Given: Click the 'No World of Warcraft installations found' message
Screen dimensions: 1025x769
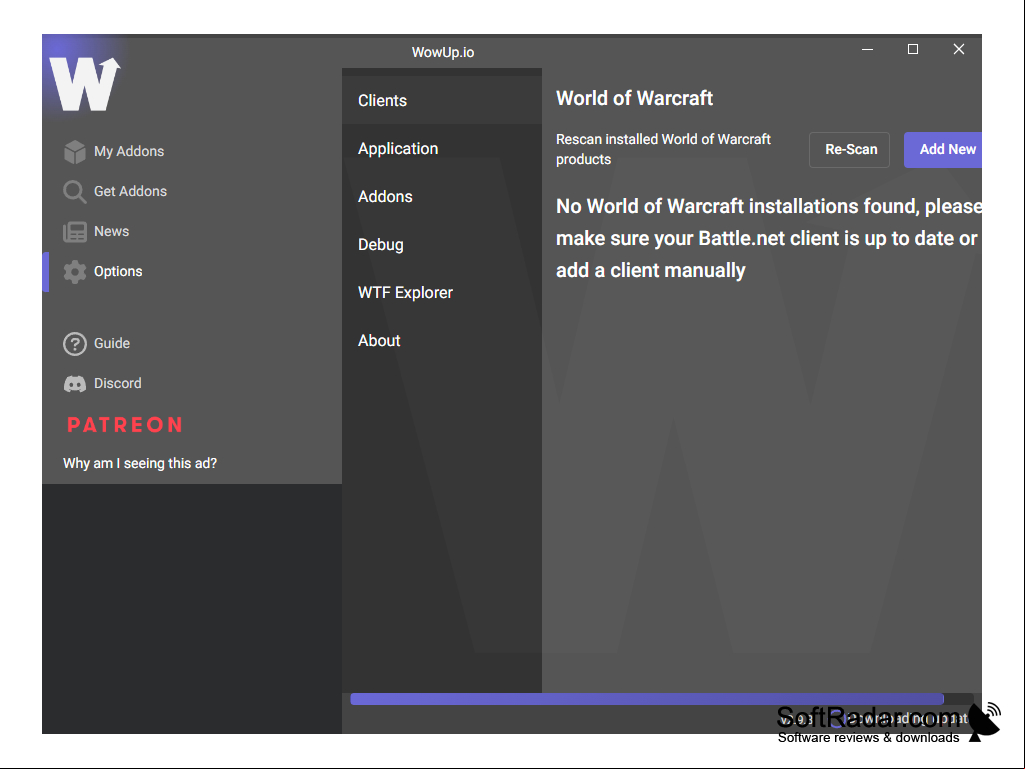Looking at the screenshot, I should 769,238.
